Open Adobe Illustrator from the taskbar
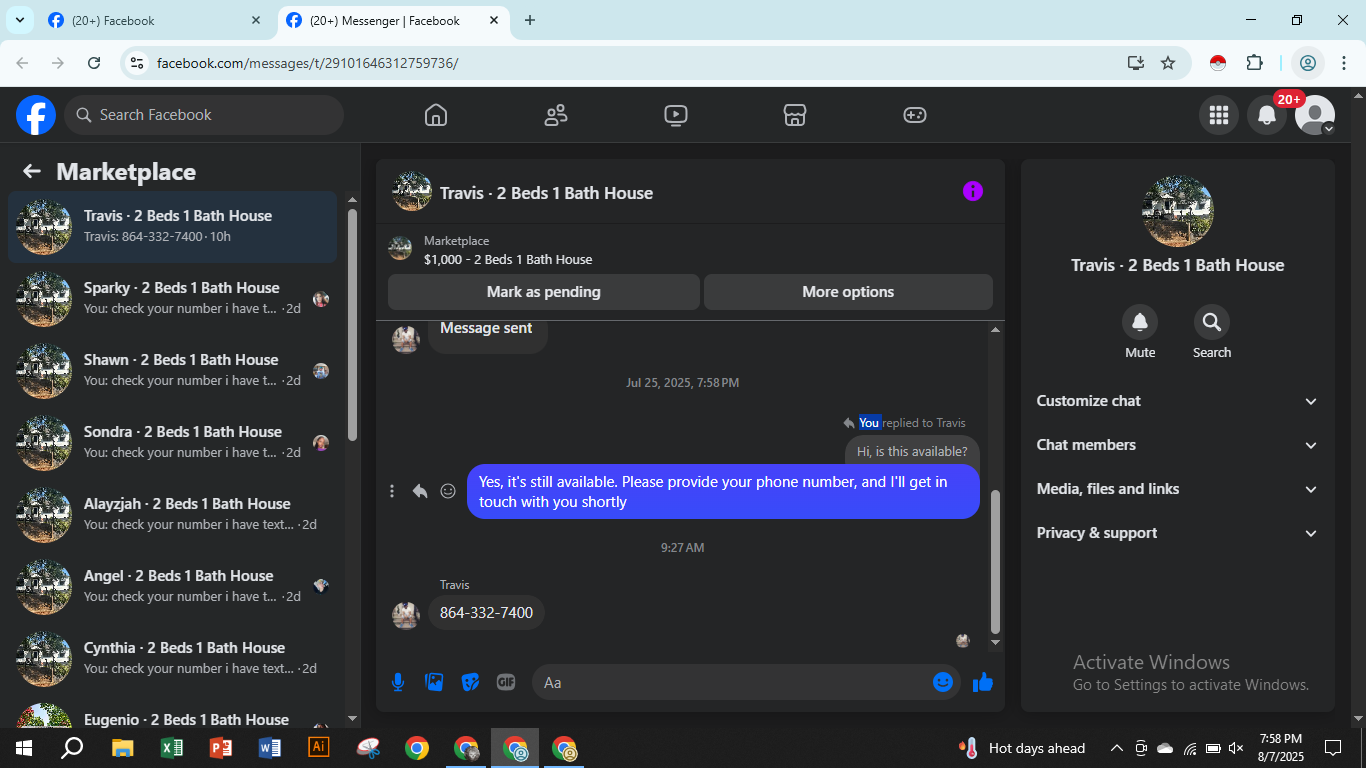 tap(319, 748)
